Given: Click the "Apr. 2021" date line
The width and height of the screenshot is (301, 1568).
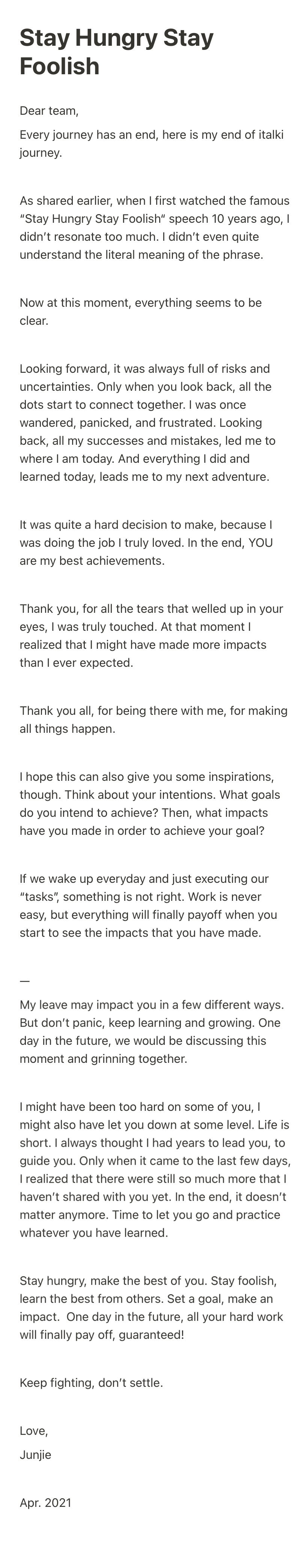Looking at the screenshot, I should pos(45,1502).
